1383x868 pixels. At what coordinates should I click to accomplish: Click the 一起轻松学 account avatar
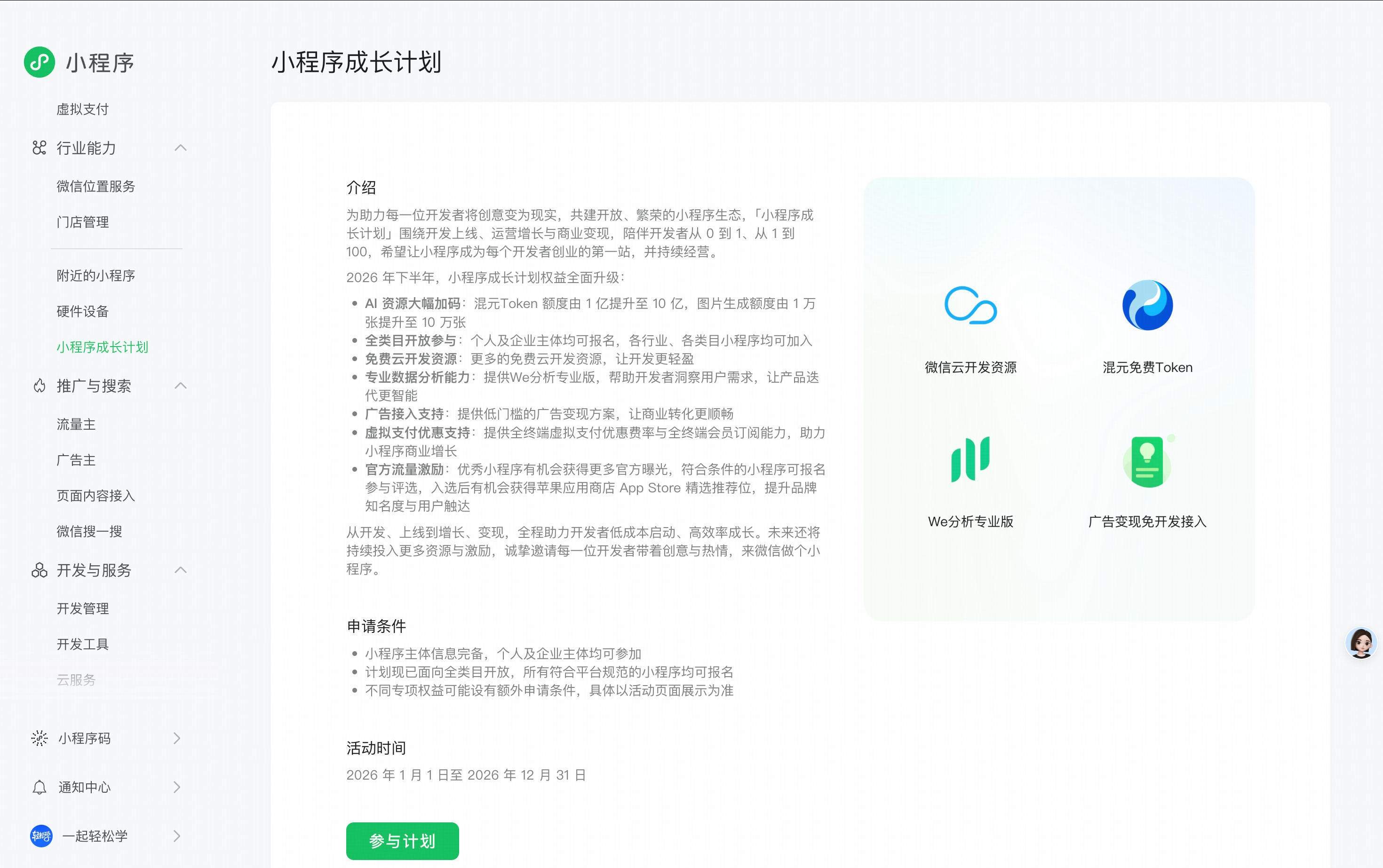pos(41,836)
